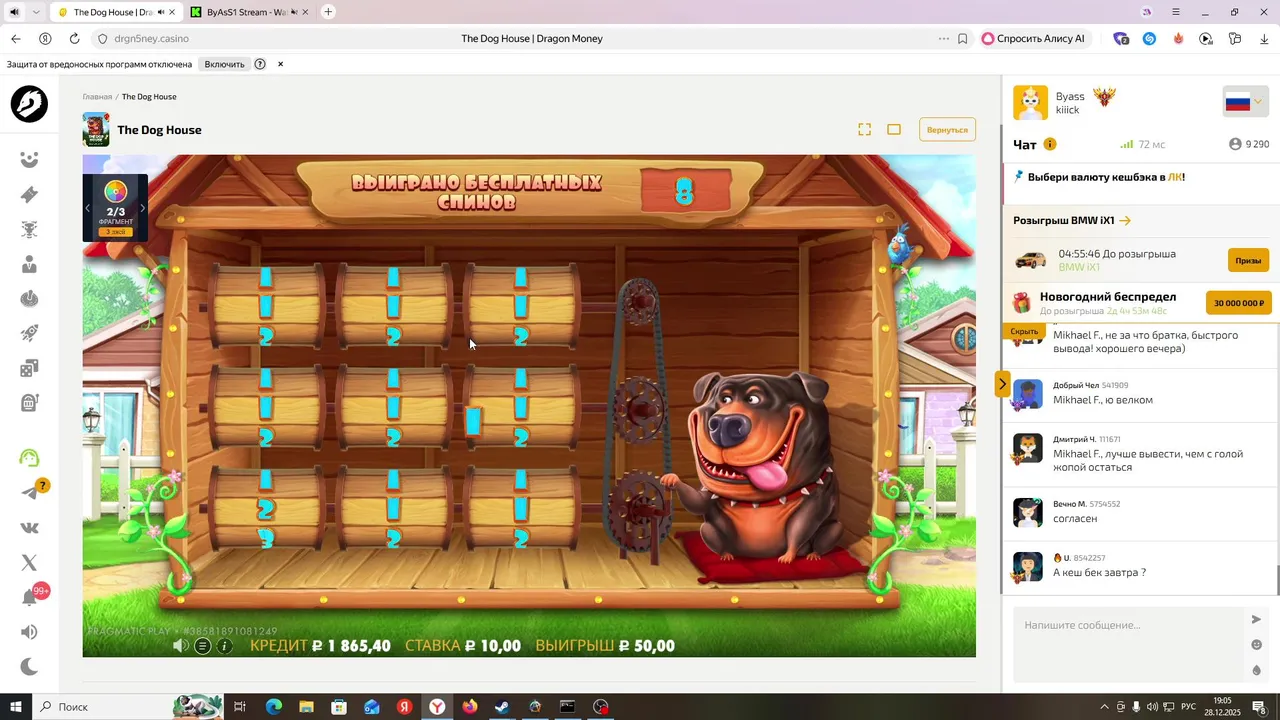This screenshot has width=1280, height=720.
Task: Enter fullscreen mode for The Dog House
Action: pyautogui.click(x=865, y=129)
